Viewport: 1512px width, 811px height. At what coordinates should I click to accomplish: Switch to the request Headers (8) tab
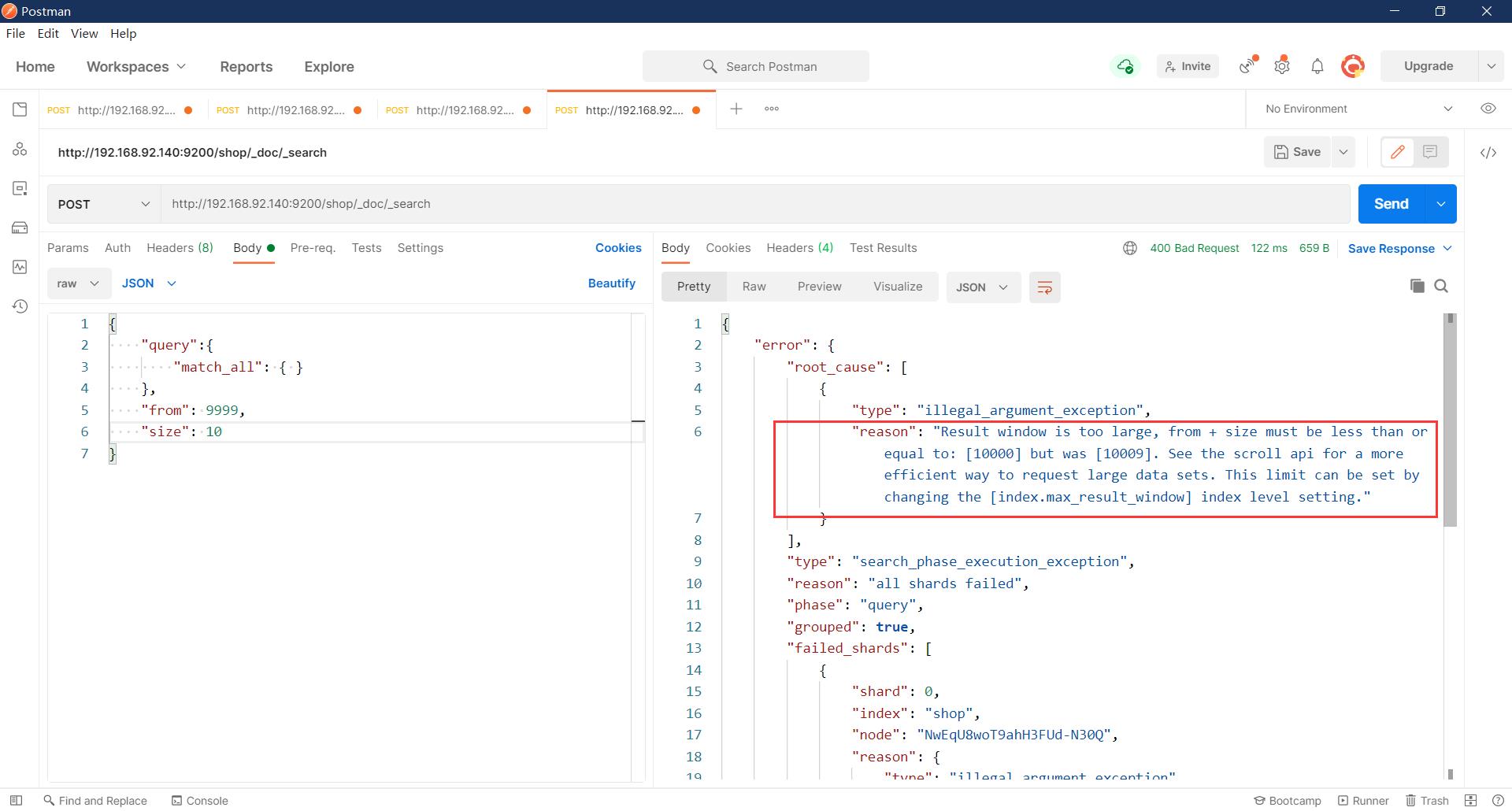[x=180, y=248]
